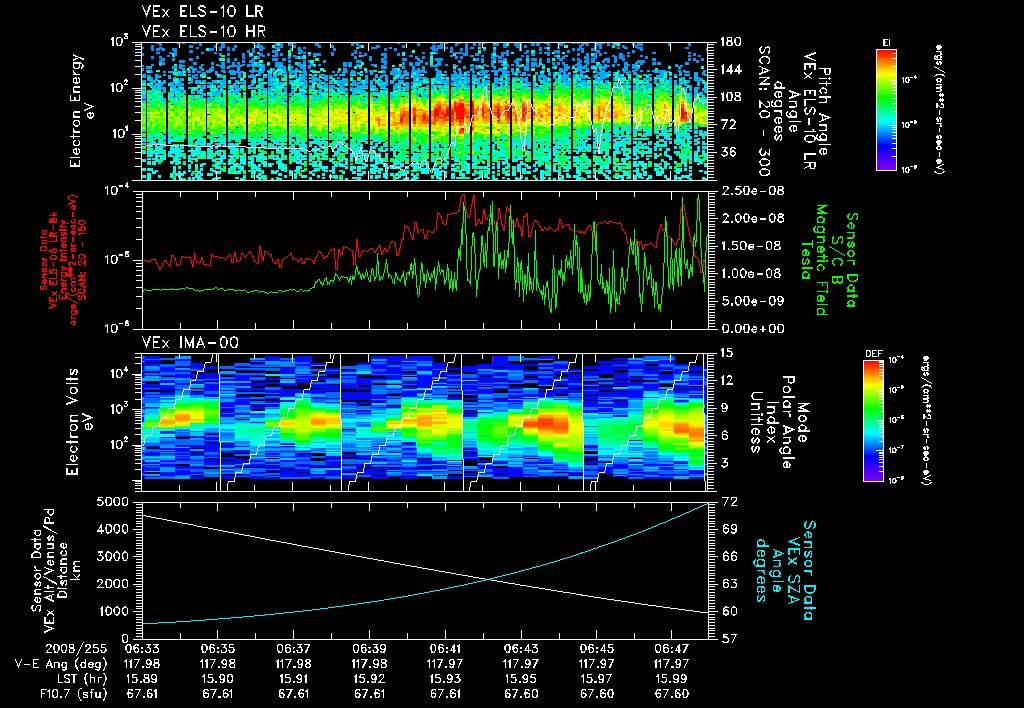Click the 06:47 time tick label

(672, 649)
